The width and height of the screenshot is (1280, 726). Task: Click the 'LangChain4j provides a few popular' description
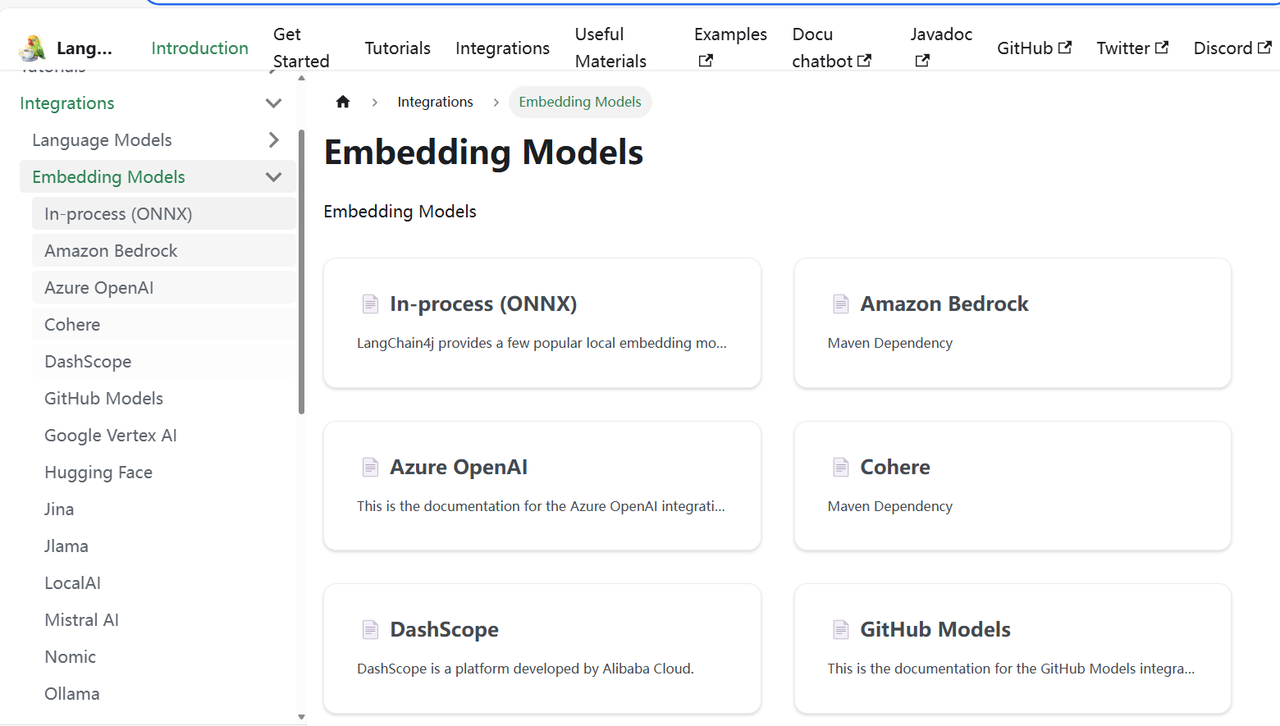click(x=542, y=343)
